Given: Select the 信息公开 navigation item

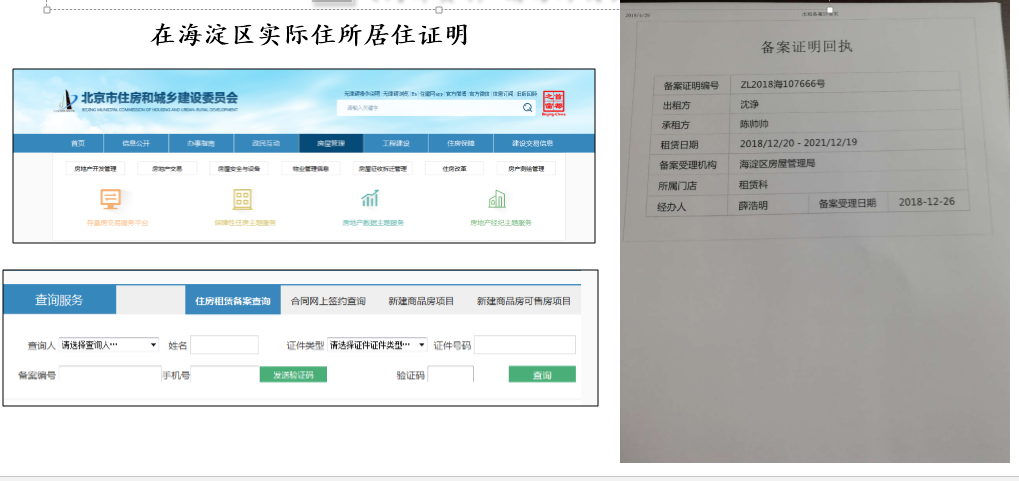Looking at the screenshot, I should pyautogui.click(x=137, y=143).
